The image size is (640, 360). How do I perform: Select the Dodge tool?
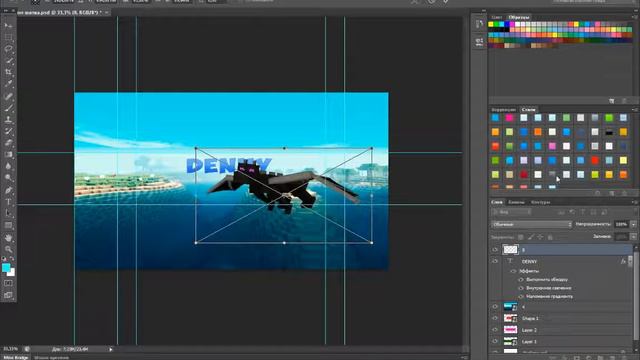pyautogui.click(x=8, y=178)
